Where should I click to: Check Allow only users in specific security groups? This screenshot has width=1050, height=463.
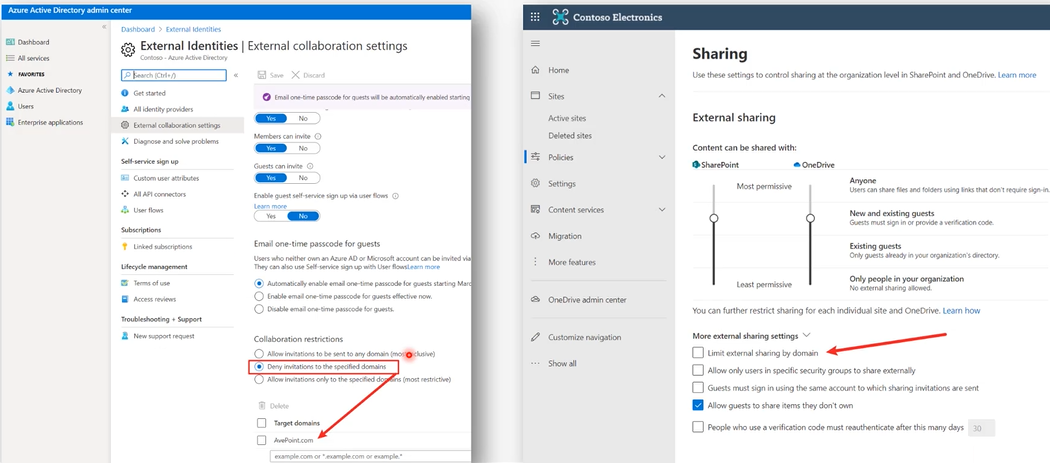point(698,370)
